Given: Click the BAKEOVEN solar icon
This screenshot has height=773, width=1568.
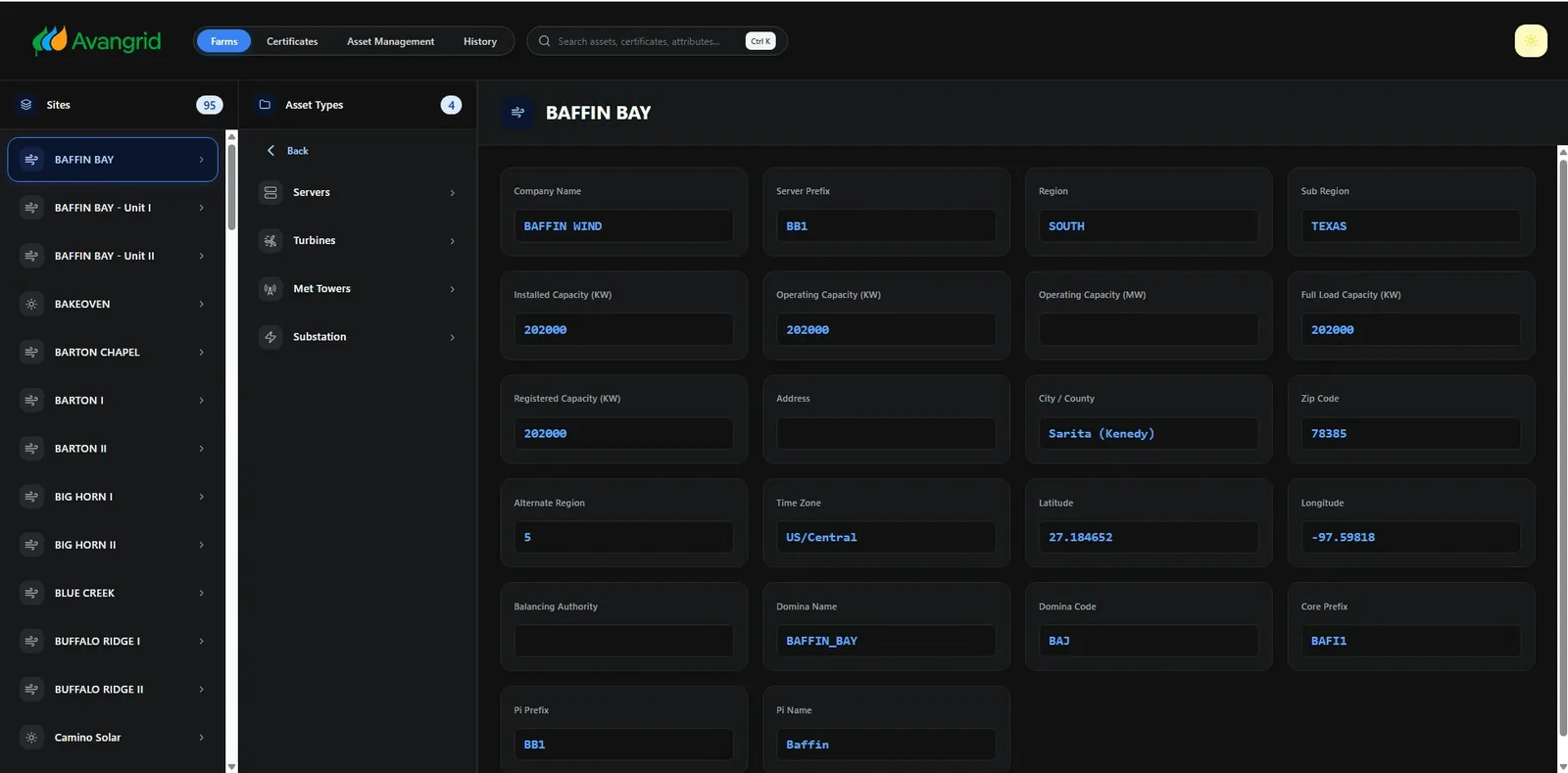Looking at the screenshot, I should coord(31,304).
